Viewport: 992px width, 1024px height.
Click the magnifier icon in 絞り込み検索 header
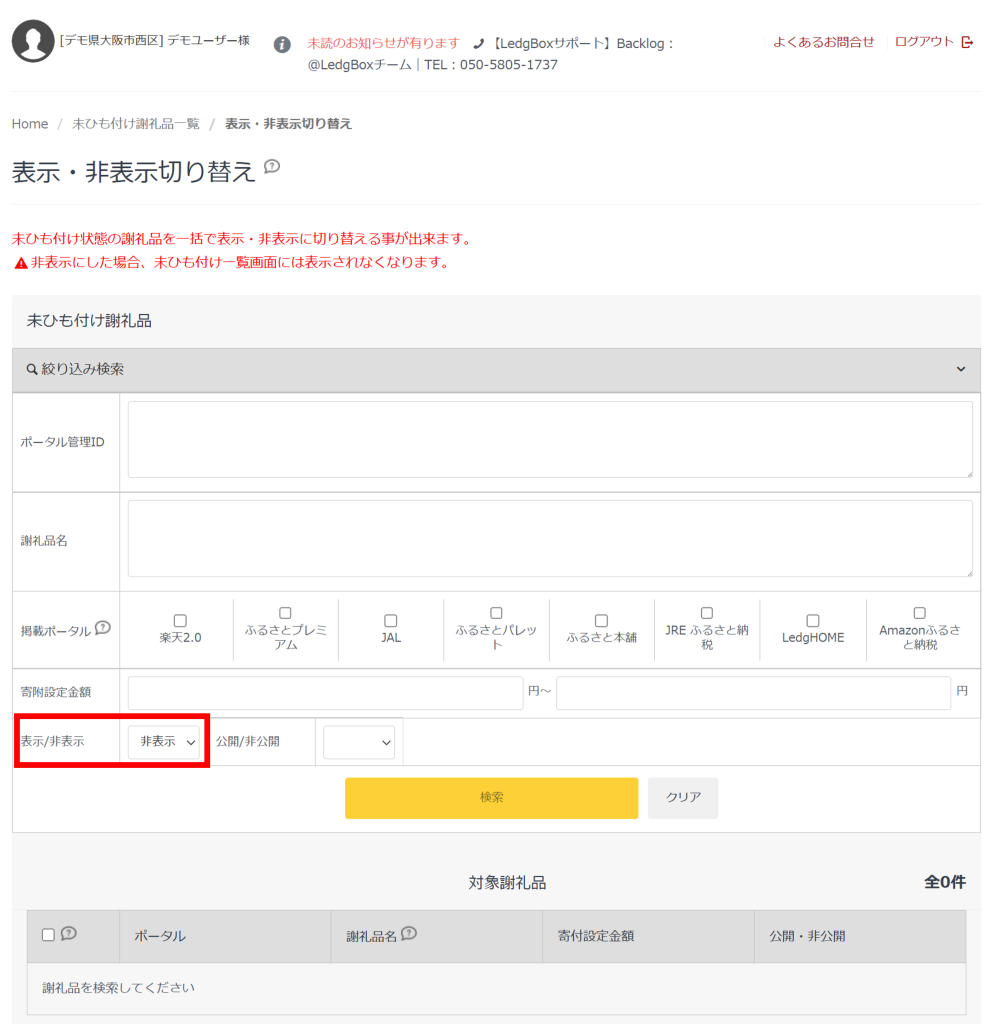point(32,370)
